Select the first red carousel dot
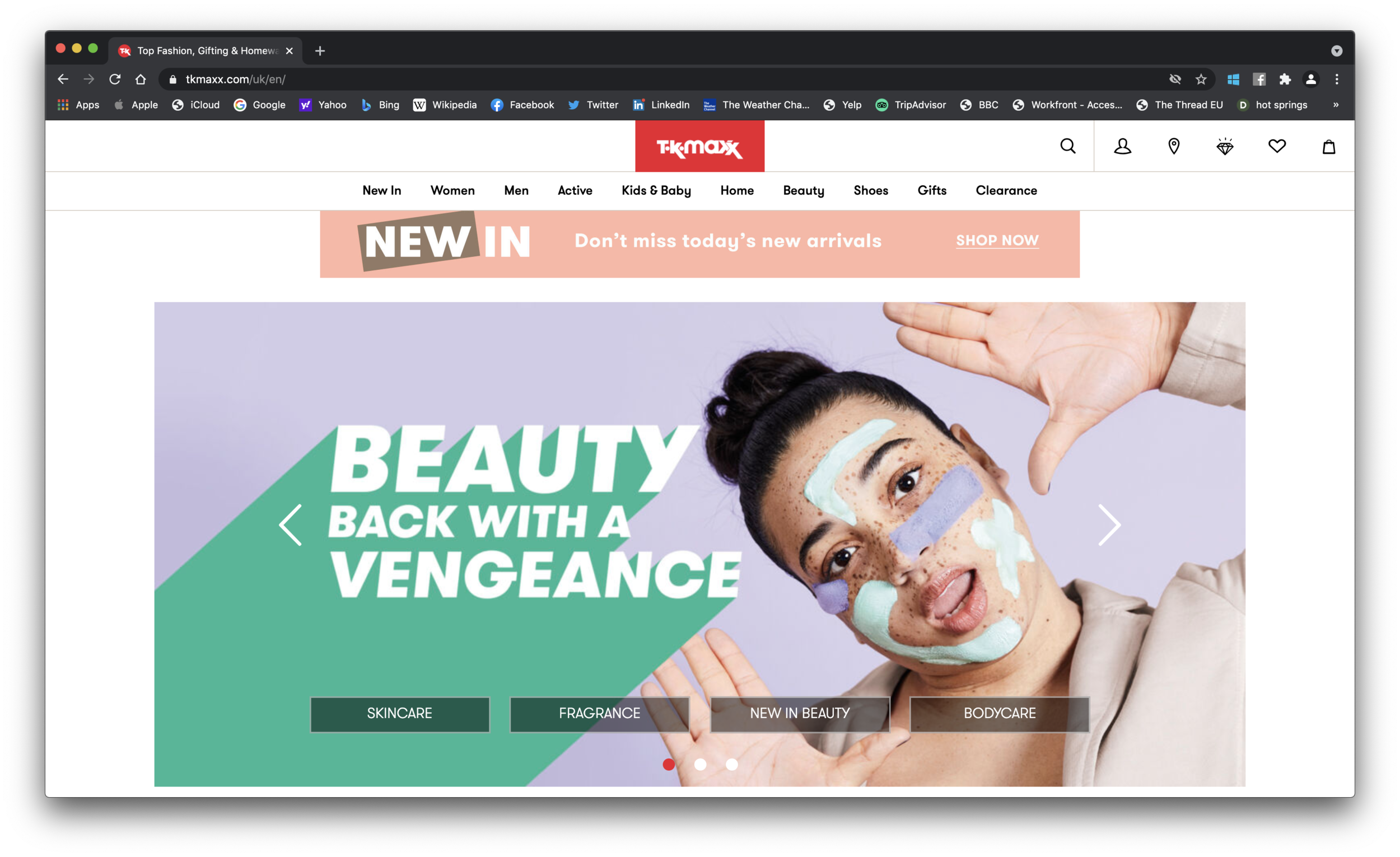 [669, 765]
